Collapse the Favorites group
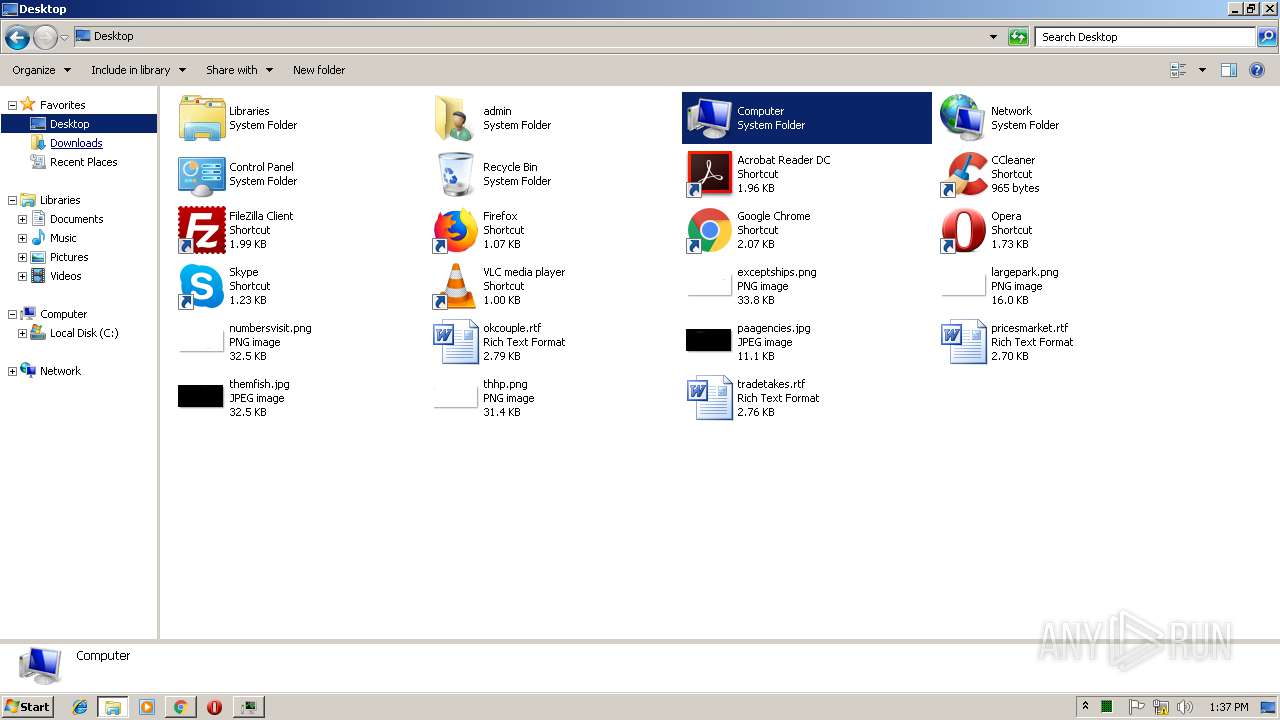 [12, 105]
